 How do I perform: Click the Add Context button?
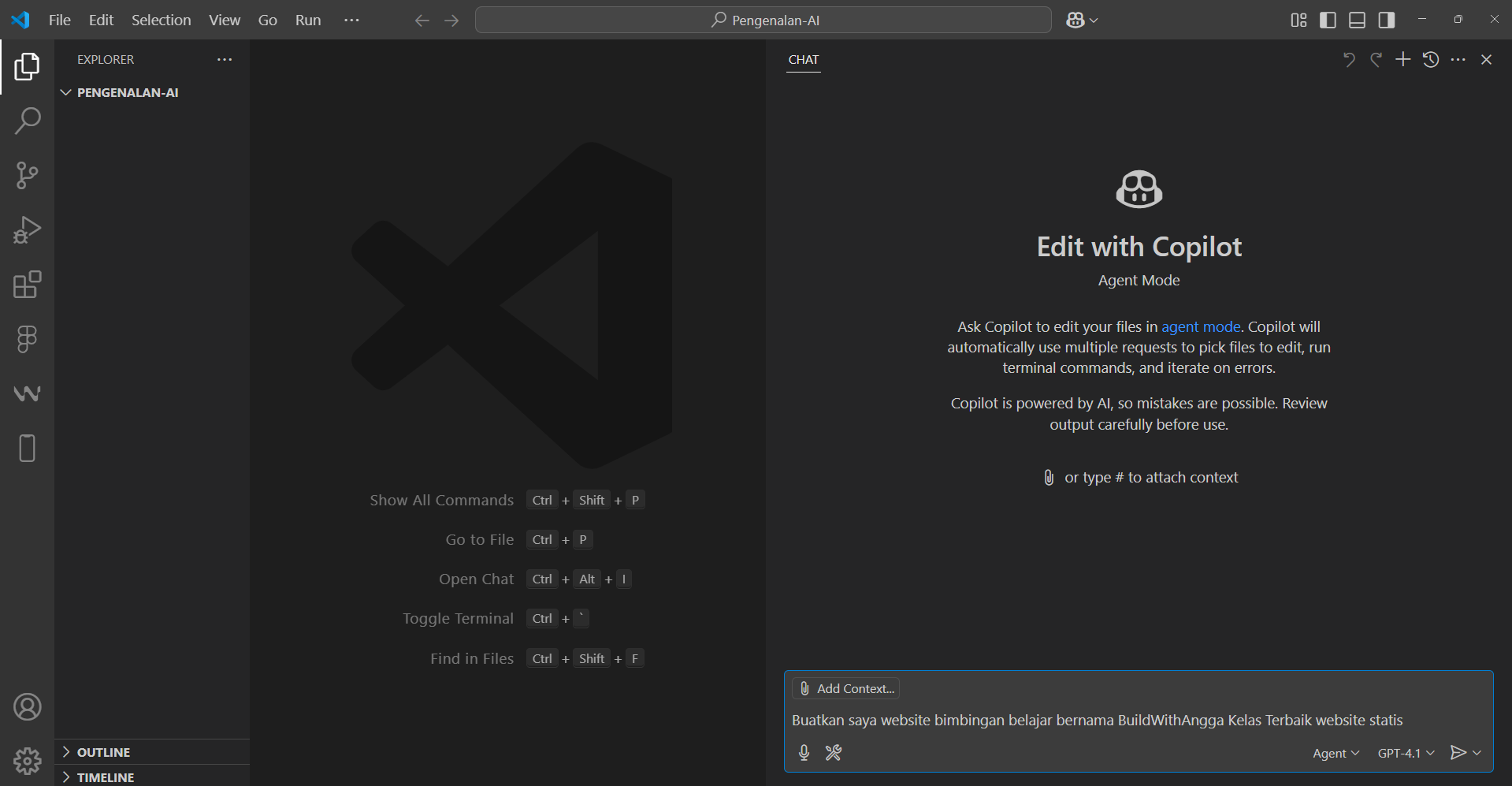(847, 688)
